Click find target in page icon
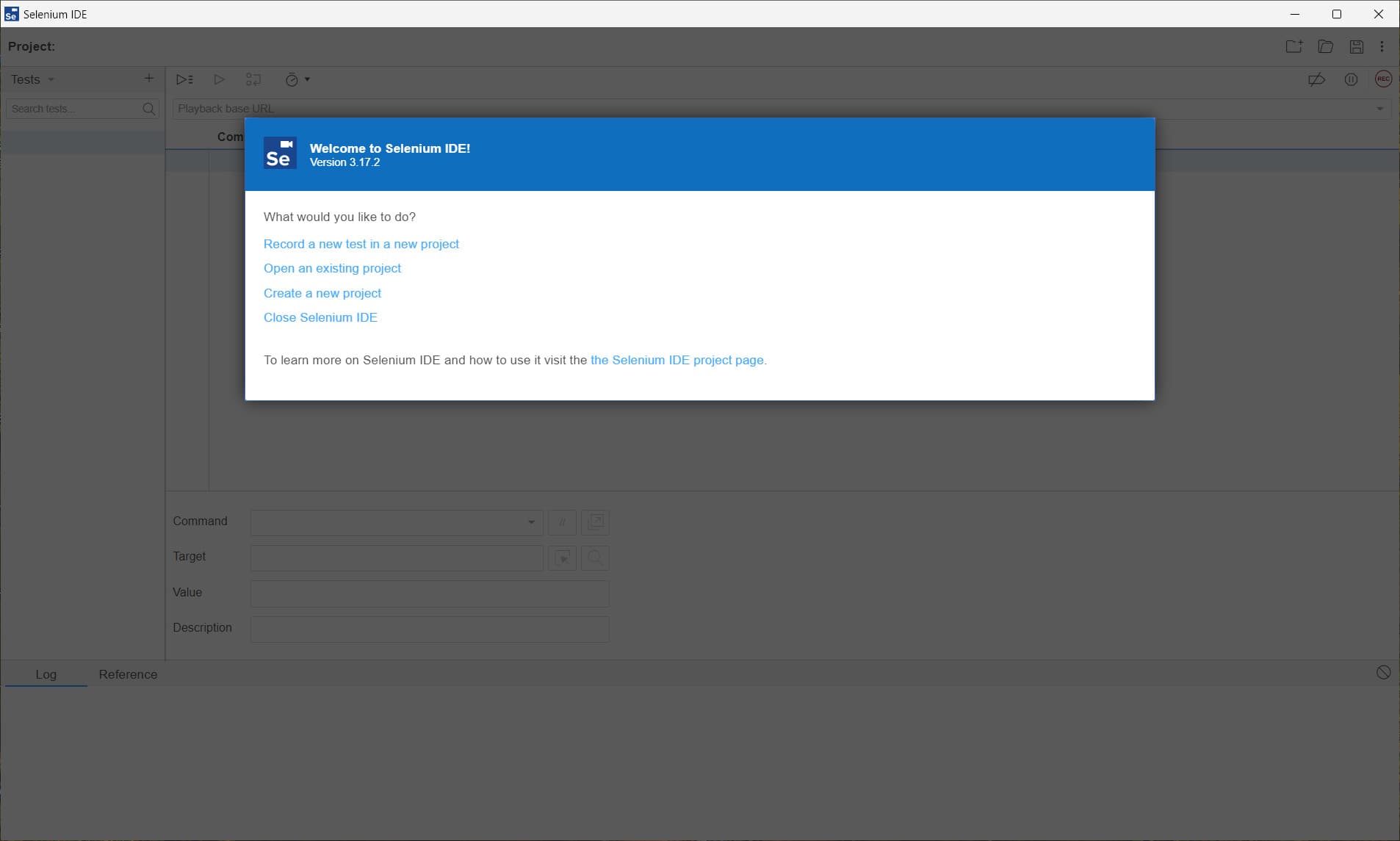Image resolution: width=1400 pixels, height=841 pixels. (595, 558)
